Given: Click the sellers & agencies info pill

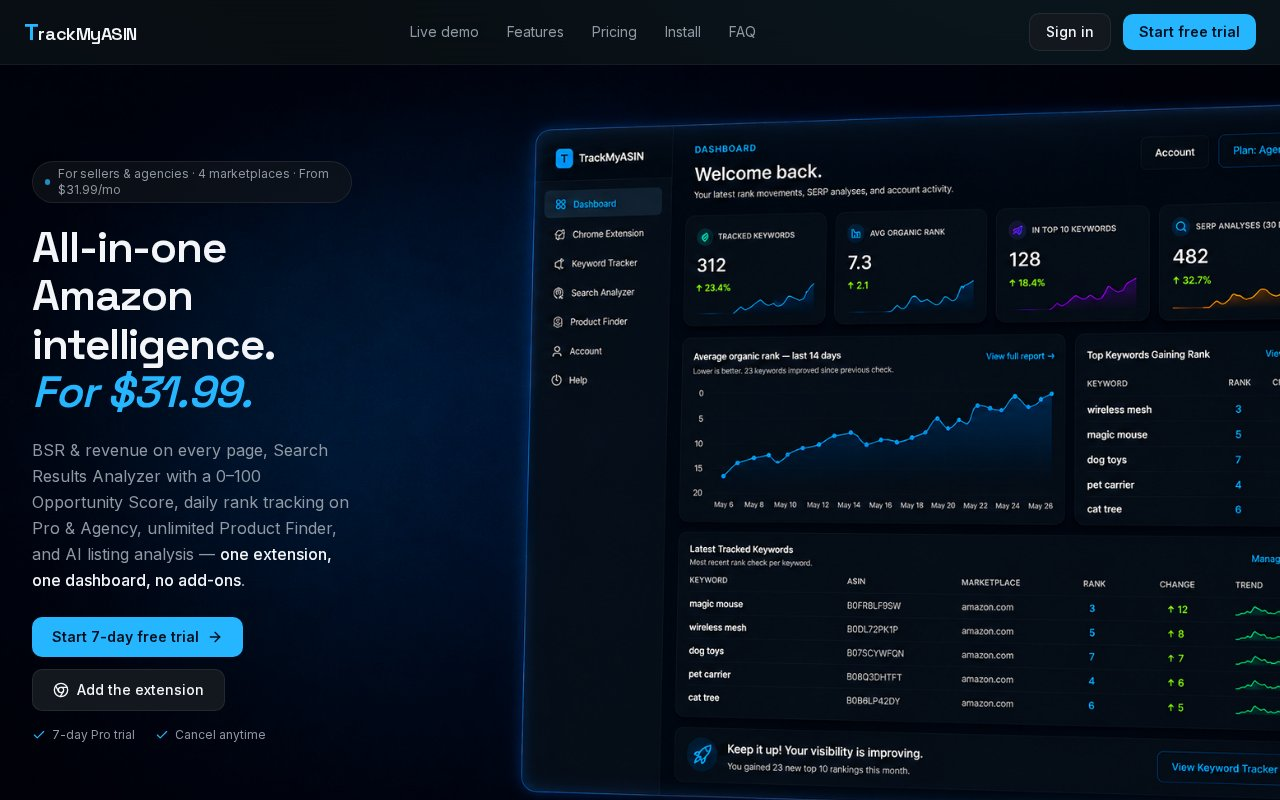Looking at the screenshot, I should (192, 182).
